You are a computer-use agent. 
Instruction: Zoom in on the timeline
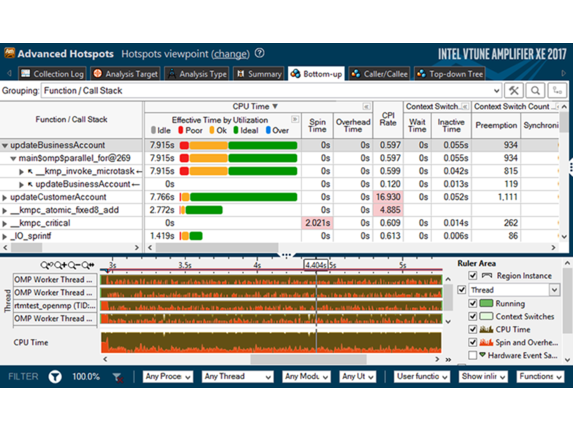tap(60, 265)
